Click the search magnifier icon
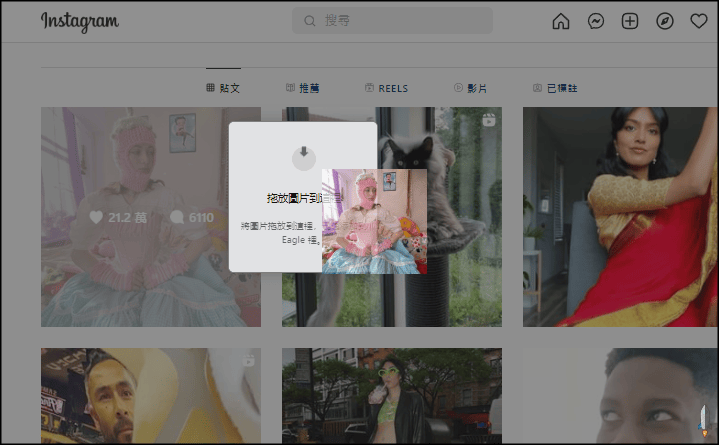Image resolution: width=719 pixels, height=445 pixels. (x=309, y=21)
